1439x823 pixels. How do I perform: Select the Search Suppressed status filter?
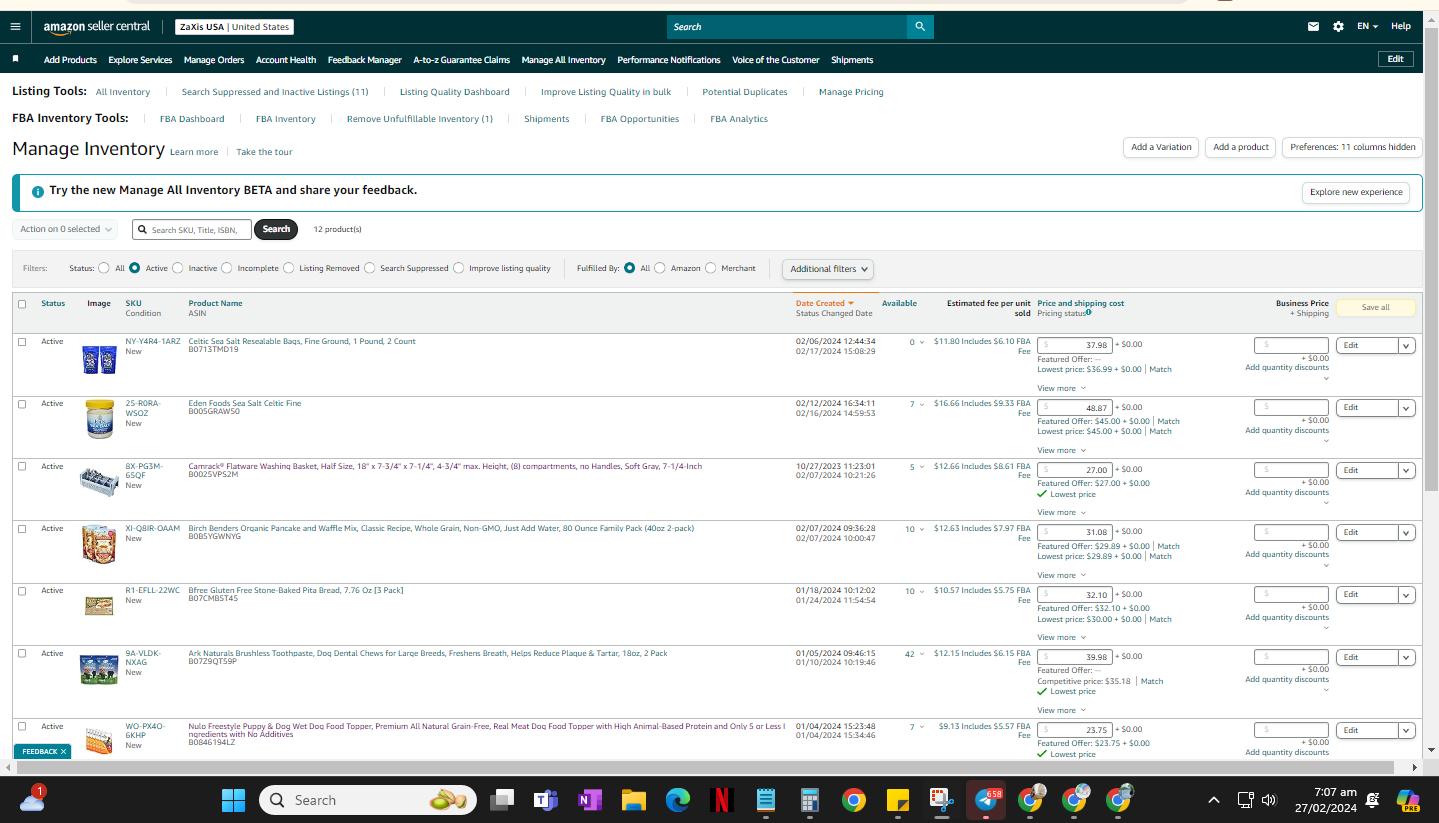[x=370, y=268]
